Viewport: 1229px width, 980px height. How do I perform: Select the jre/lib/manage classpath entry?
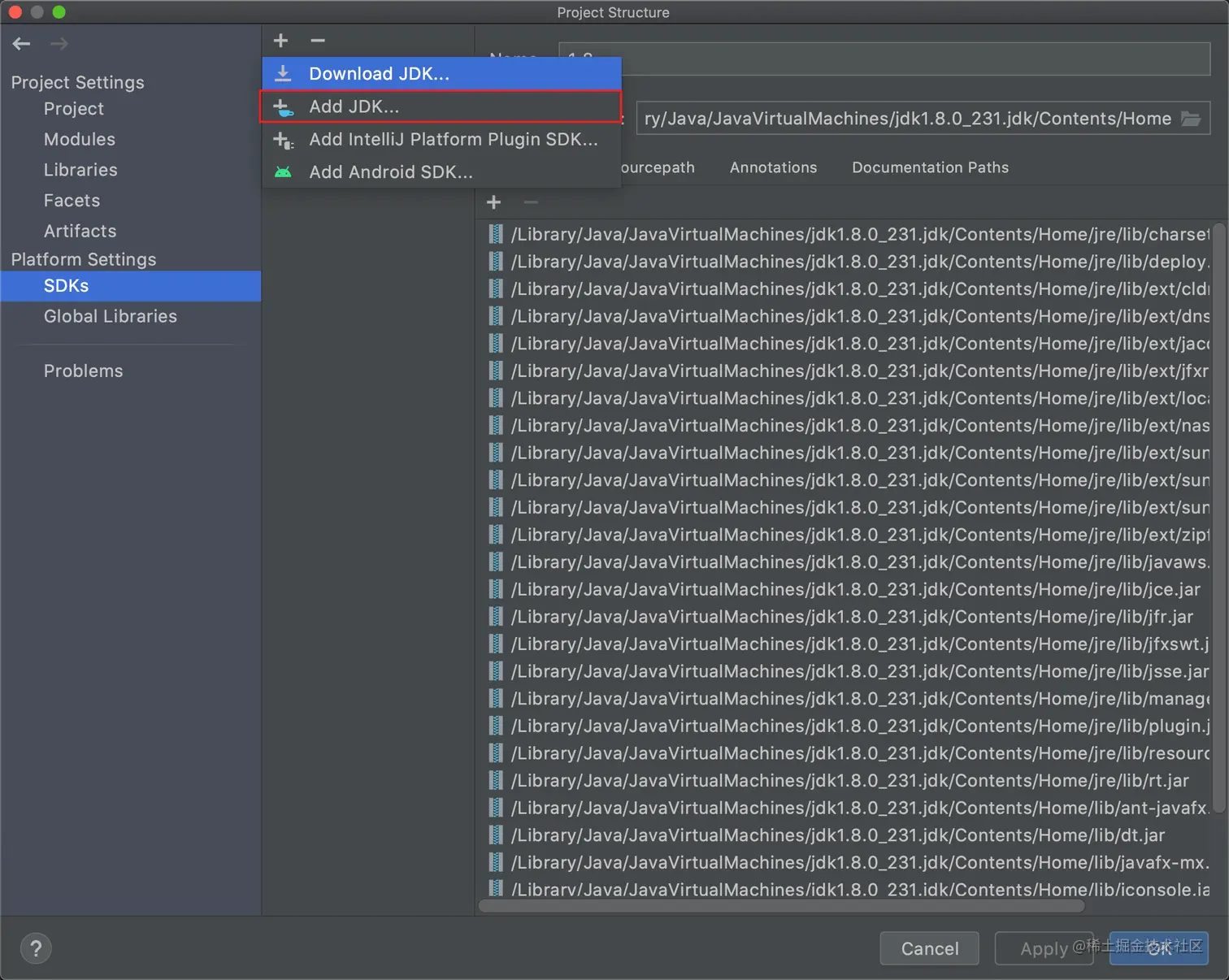coord(845,698)
